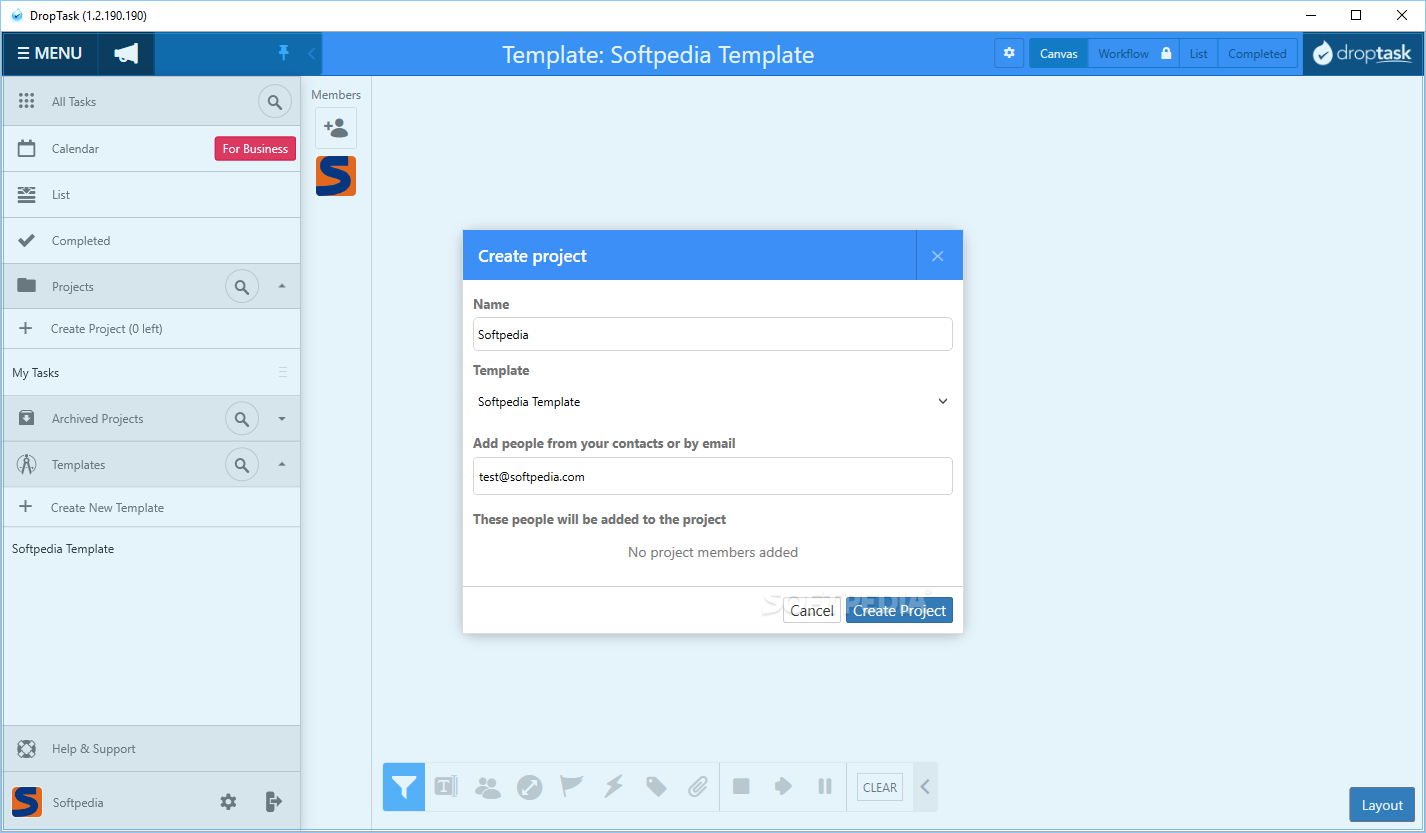Click the Create Project button

click(x=900, y=611)
